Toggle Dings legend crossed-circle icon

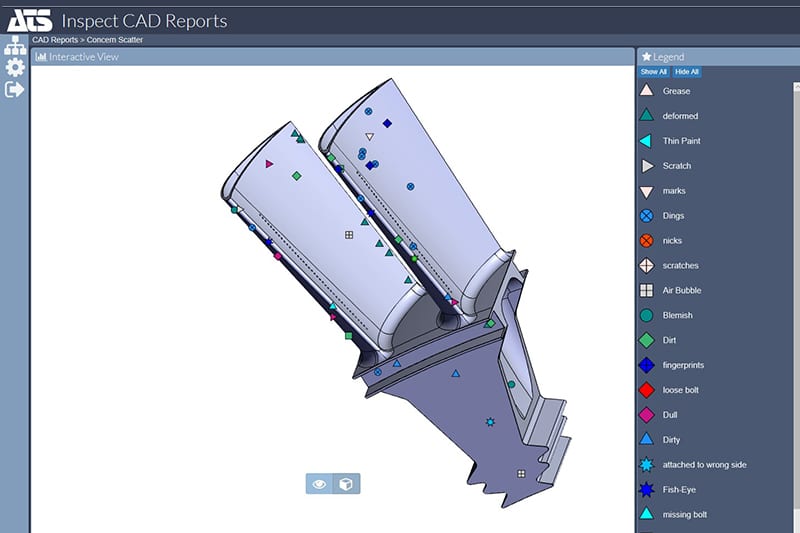(x=646, y=216)
